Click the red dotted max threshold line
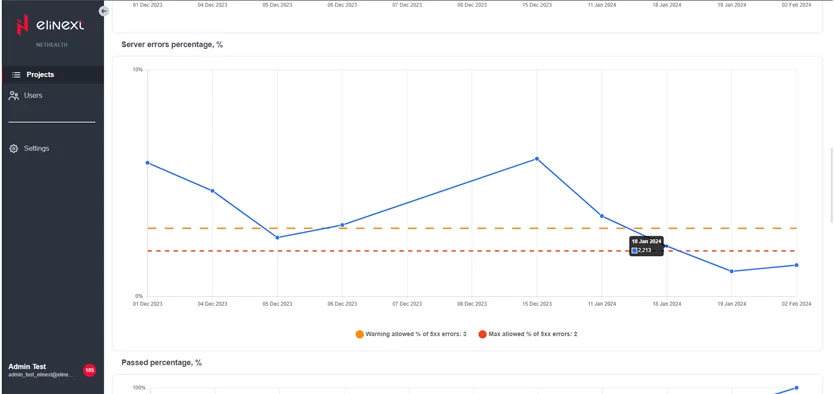The image size is (834, 394). [472, 251]
